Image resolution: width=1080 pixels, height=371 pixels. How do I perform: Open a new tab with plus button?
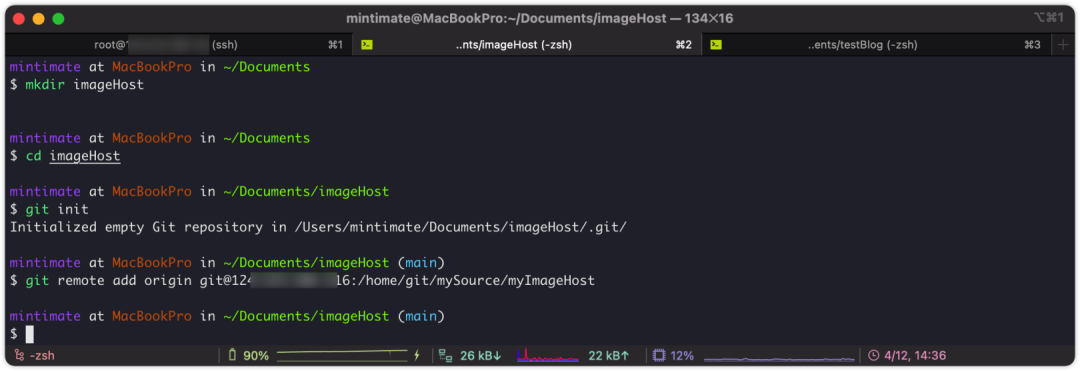pyautogui.click(x=1063, y=45)
